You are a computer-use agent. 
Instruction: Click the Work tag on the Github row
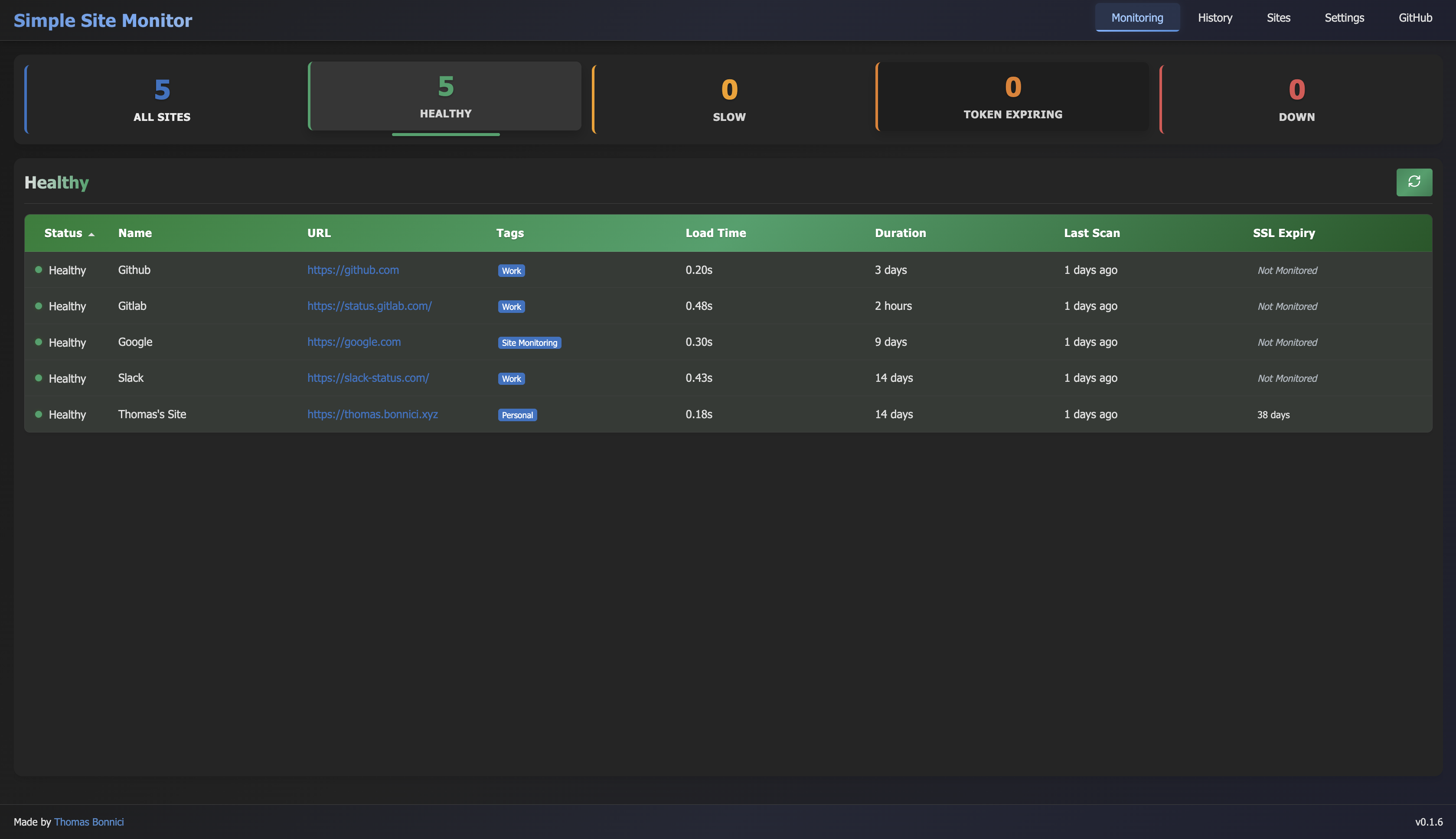pyautogui.click(x=511, y=271)
